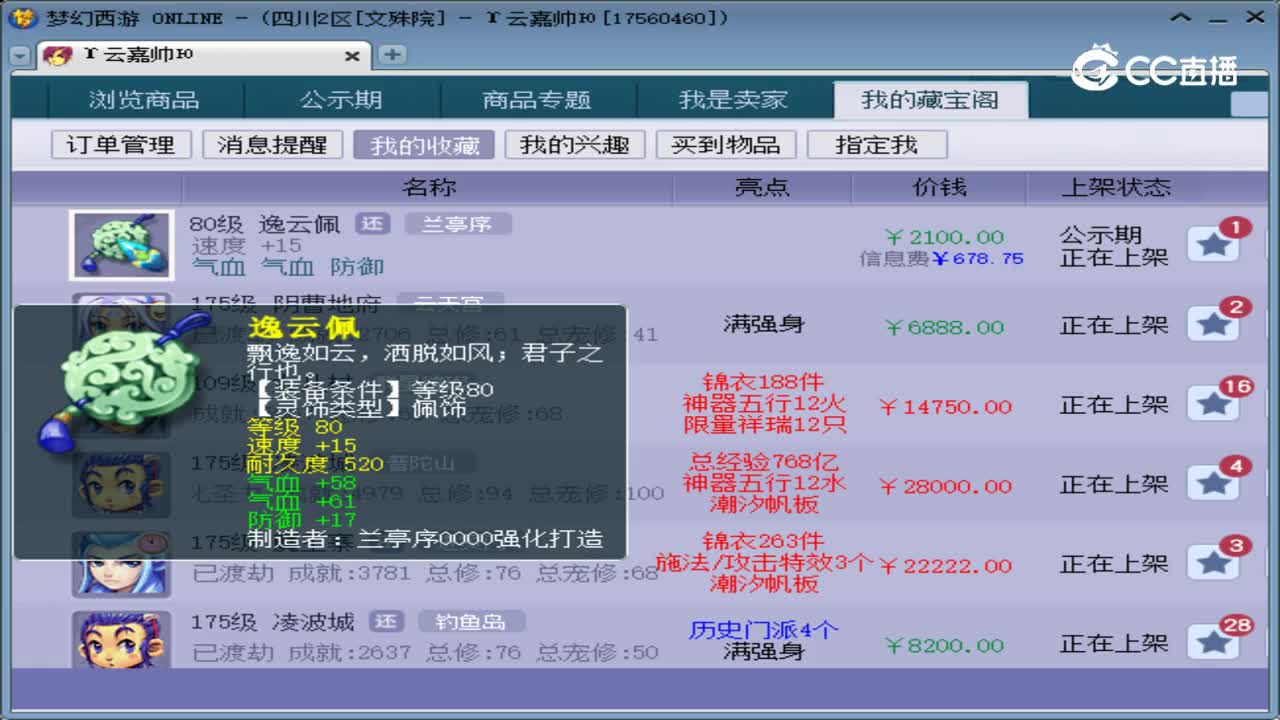Click the 信息费 ¥678.75 text
1280x720 pixels.
[x=941, y=258]
